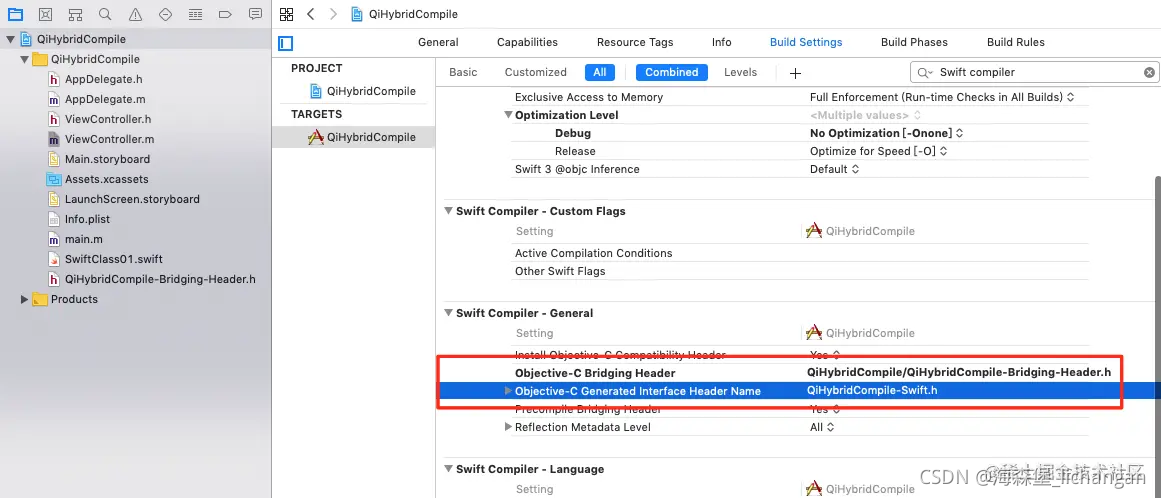Select the Levels view mode

point(740,73)
